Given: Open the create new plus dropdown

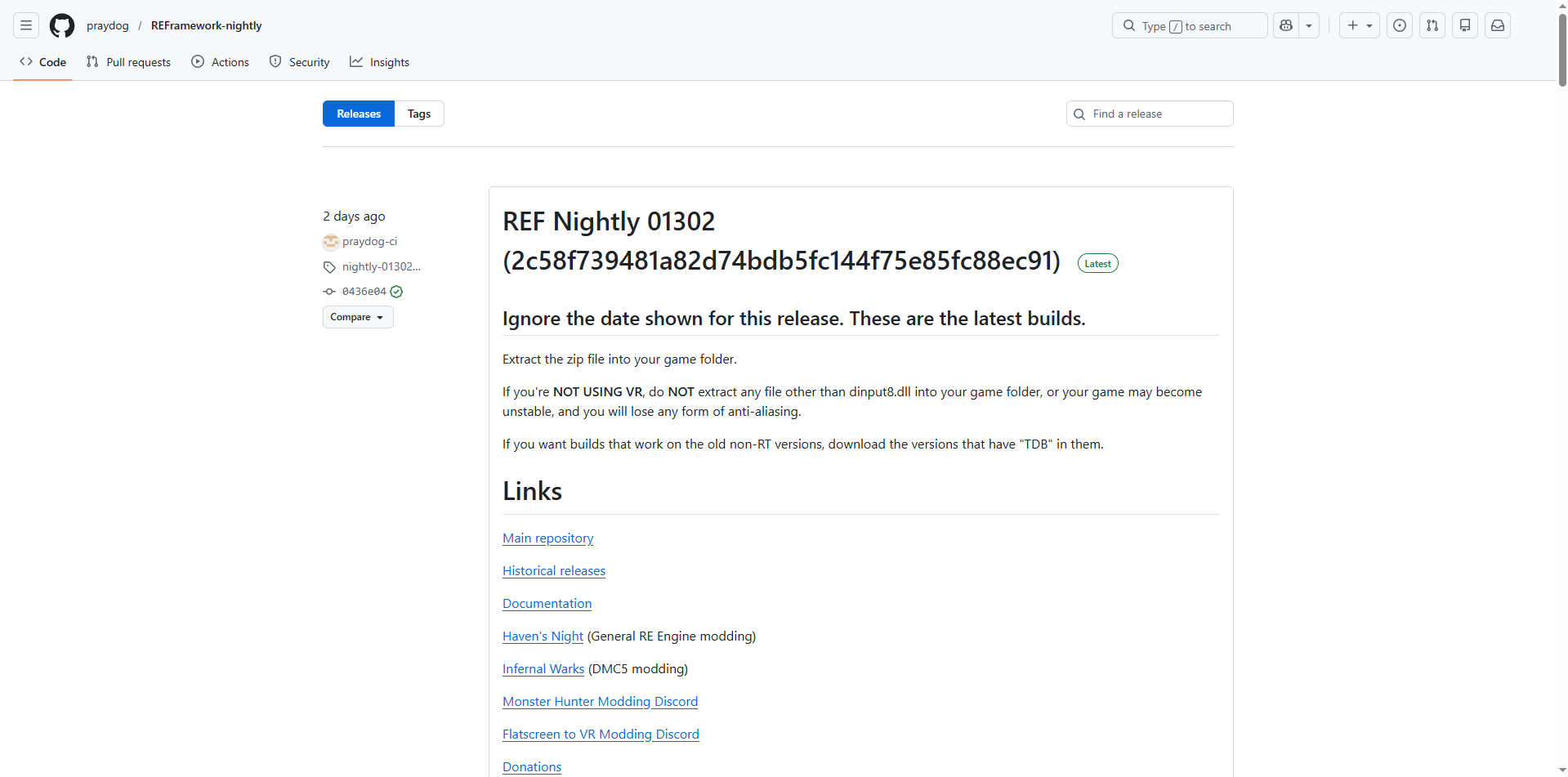Looking at the screenshot, I should coord(1360,26).
